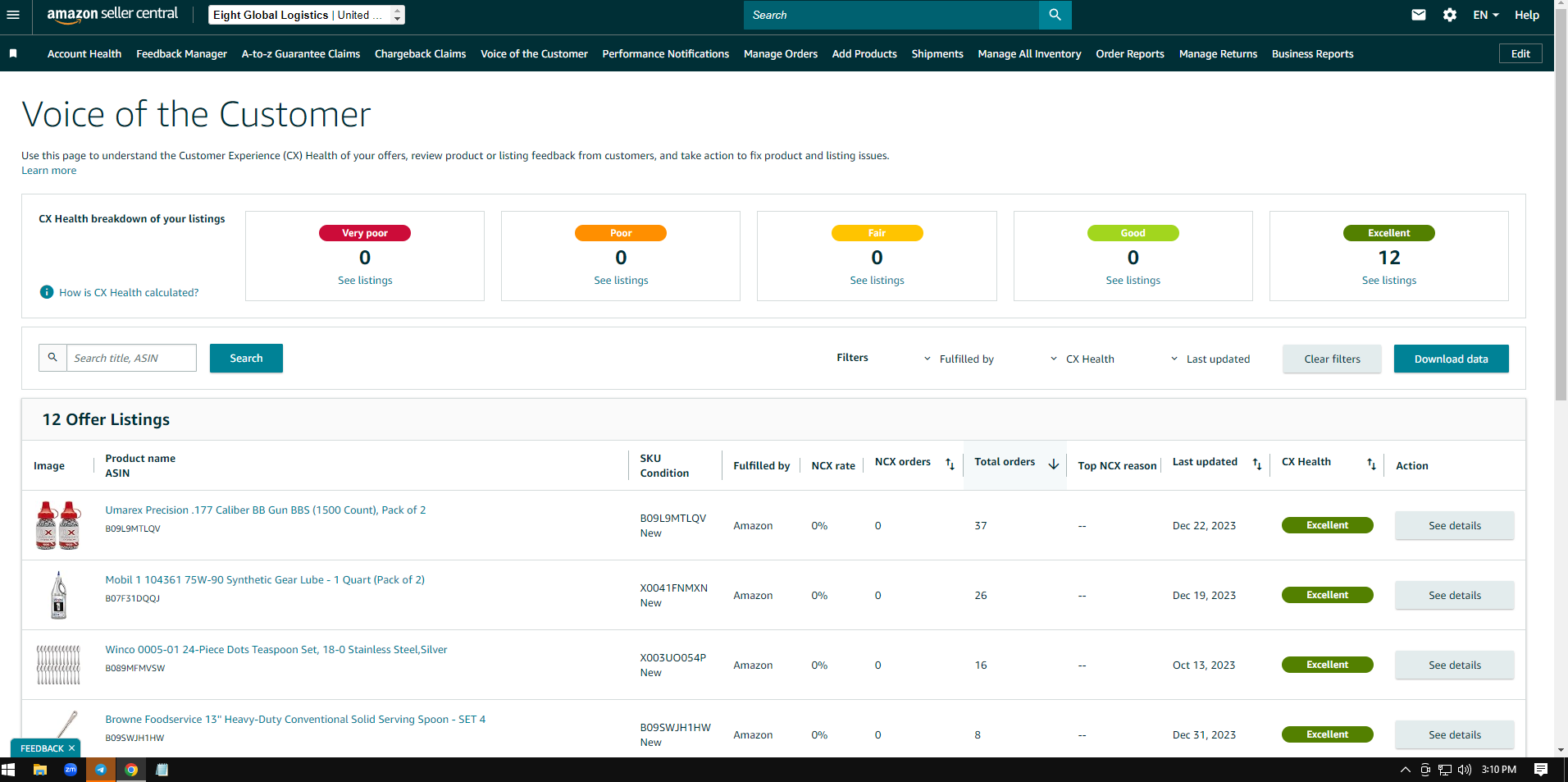Open Telegram from the taskbar
Image resolution: width=1568 pixels, height=782 pixels.
101,770
